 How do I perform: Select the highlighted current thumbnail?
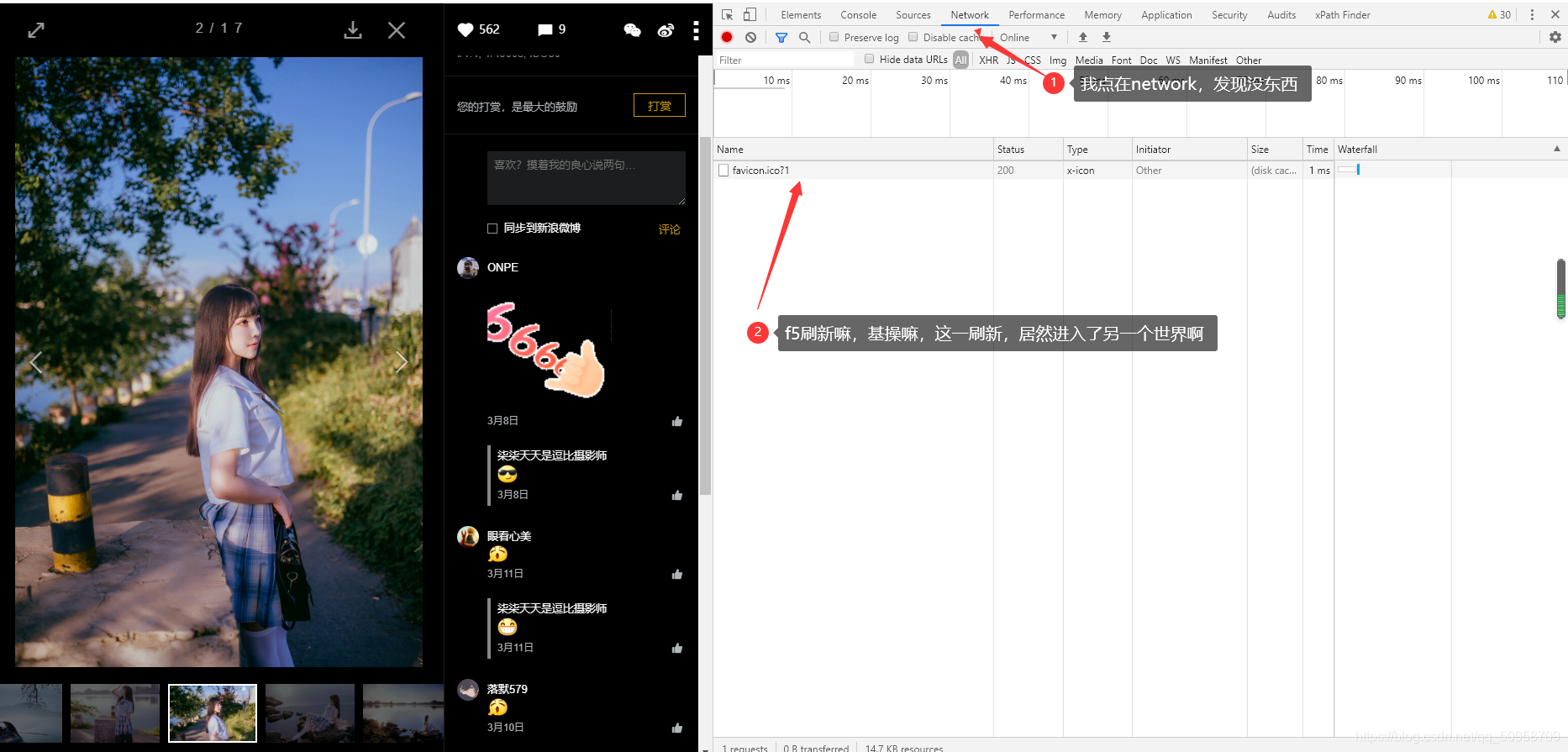pyautogui.click(x=213, y=713)
